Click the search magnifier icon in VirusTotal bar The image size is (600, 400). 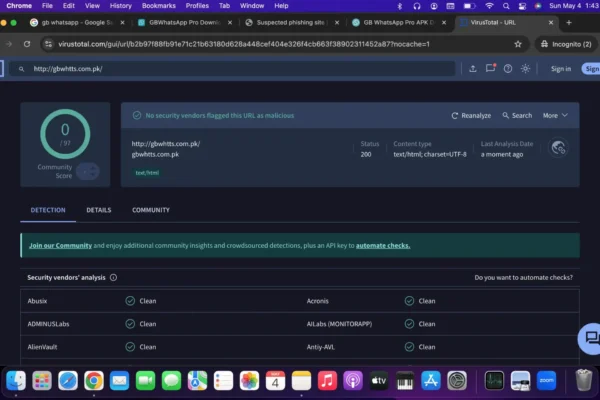click(21, 69)
